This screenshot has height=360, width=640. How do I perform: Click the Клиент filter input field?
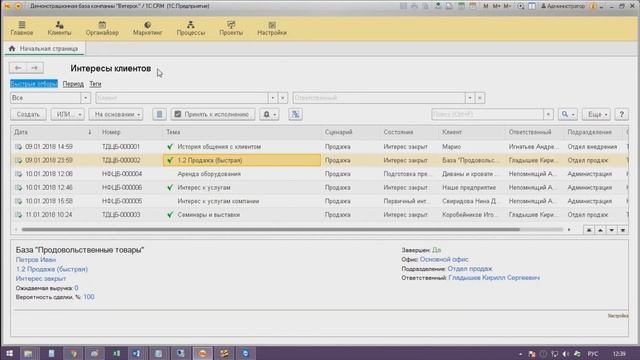tap(182, 98)
